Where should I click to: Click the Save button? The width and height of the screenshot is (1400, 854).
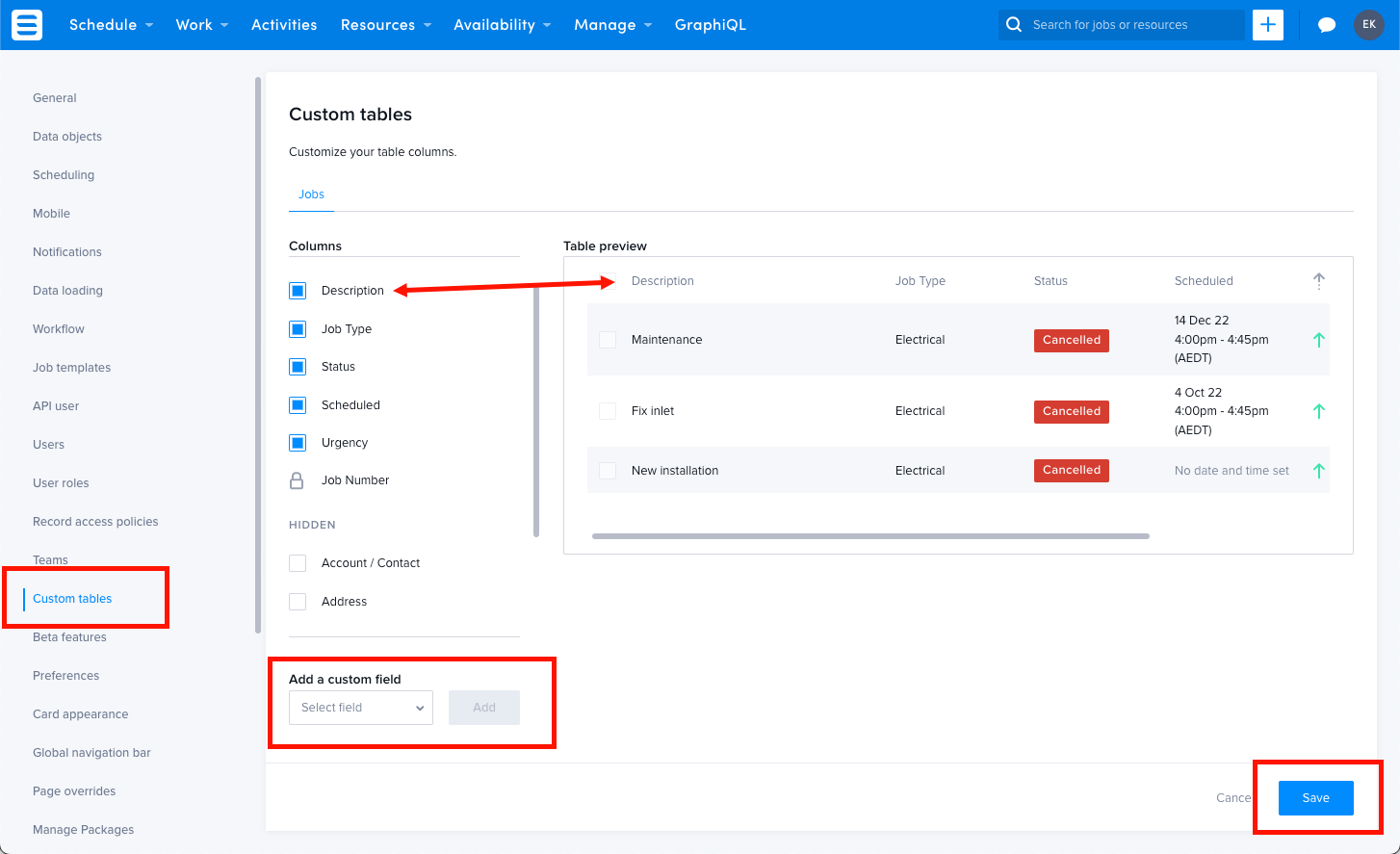[1315, 797]
